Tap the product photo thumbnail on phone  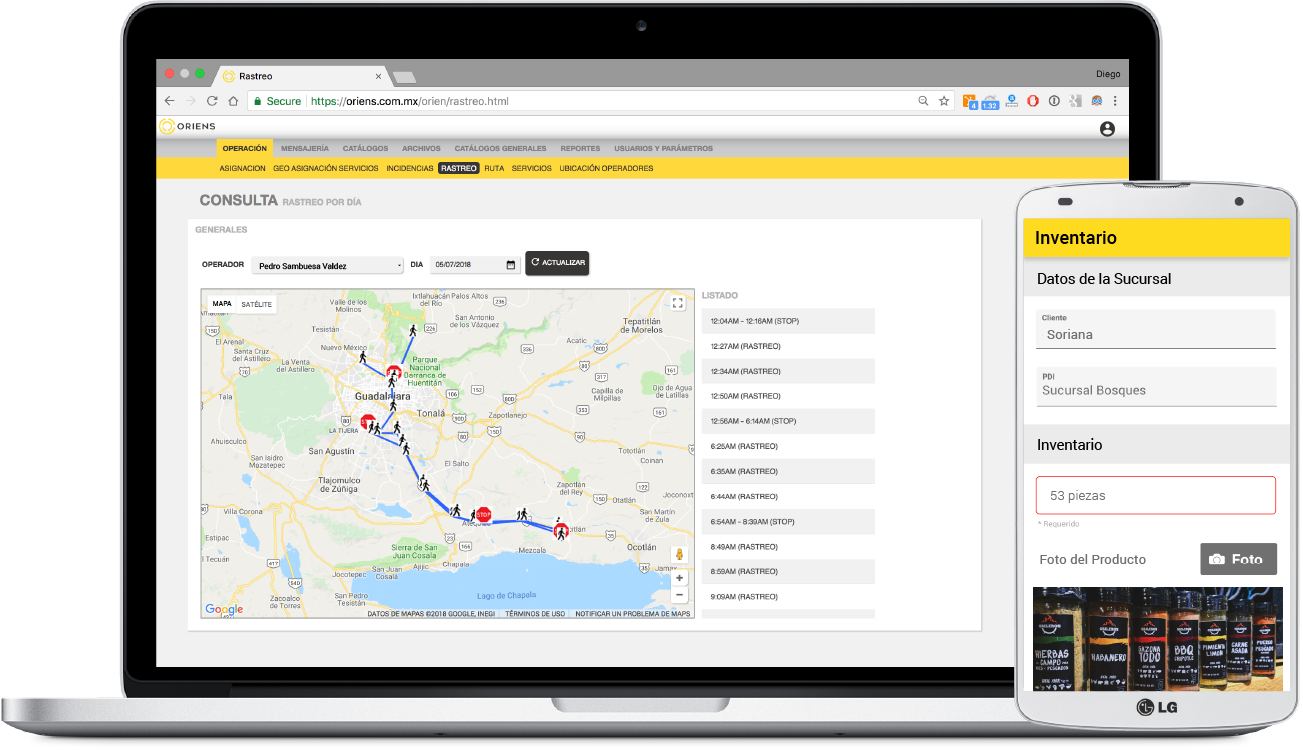1157,639
